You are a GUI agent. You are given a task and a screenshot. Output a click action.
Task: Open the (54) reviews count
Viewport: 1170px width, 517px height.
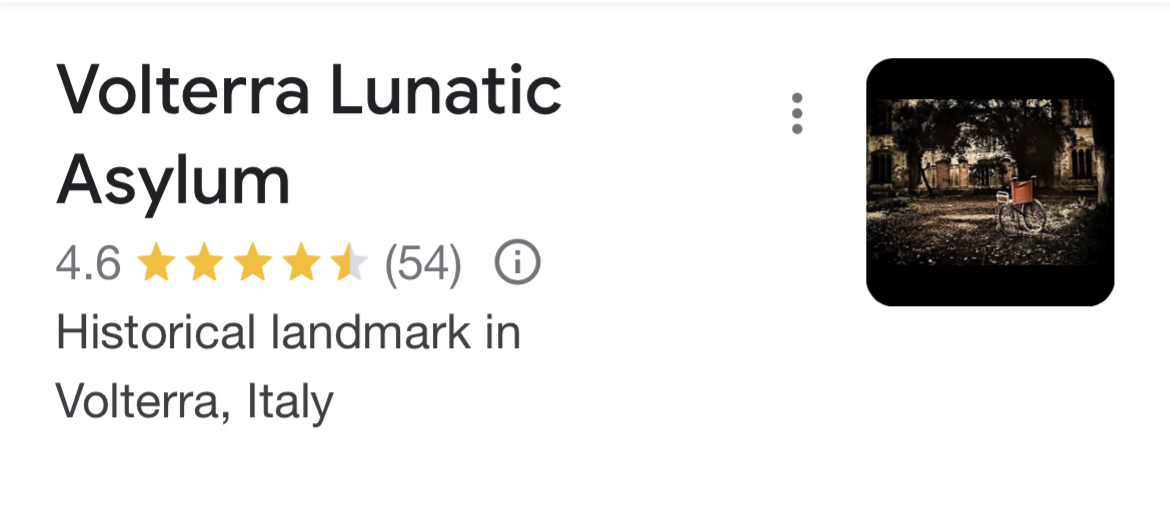423,264
